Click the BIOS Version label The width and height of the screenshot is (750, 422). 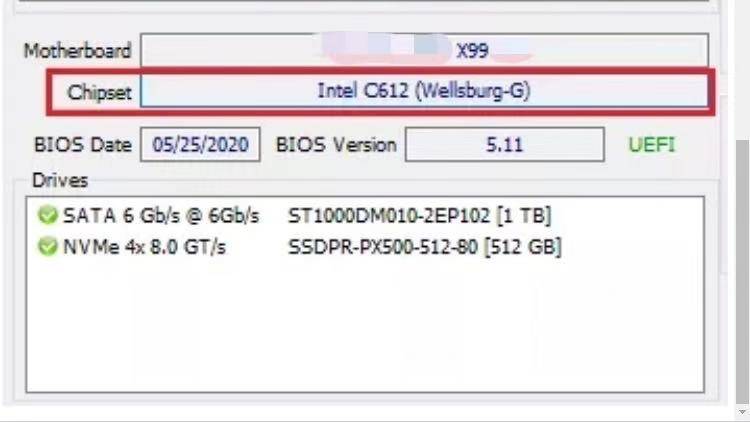click(336, 144)
